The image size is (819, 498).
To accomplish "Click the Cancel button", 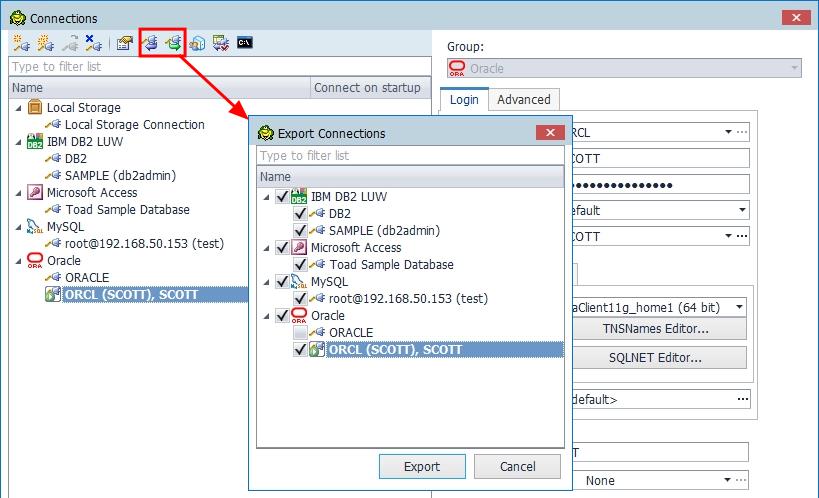I will [x=517, y=466].
